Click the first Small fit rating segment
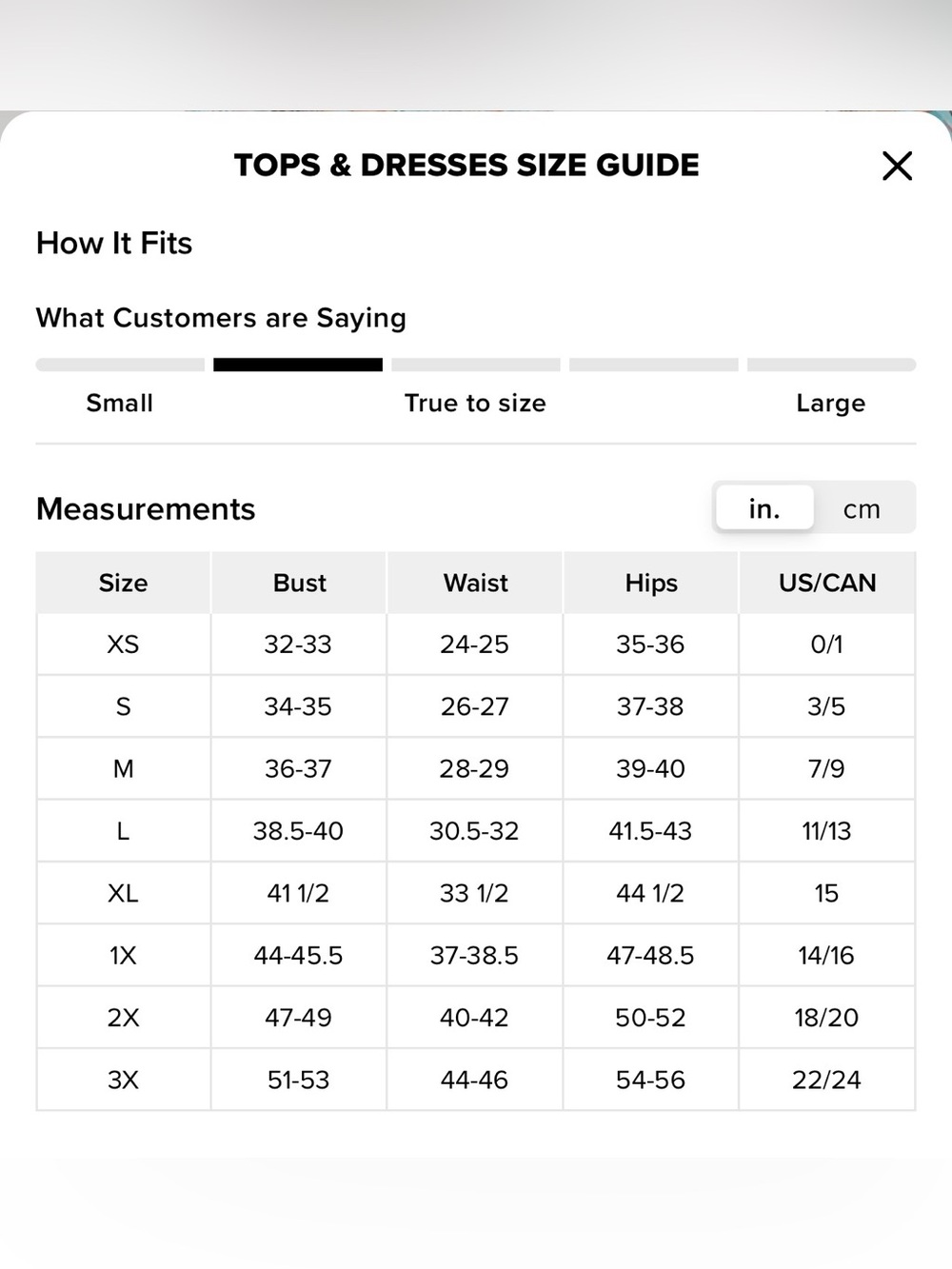The image size is (952, 1269). [x=120, y=365]
